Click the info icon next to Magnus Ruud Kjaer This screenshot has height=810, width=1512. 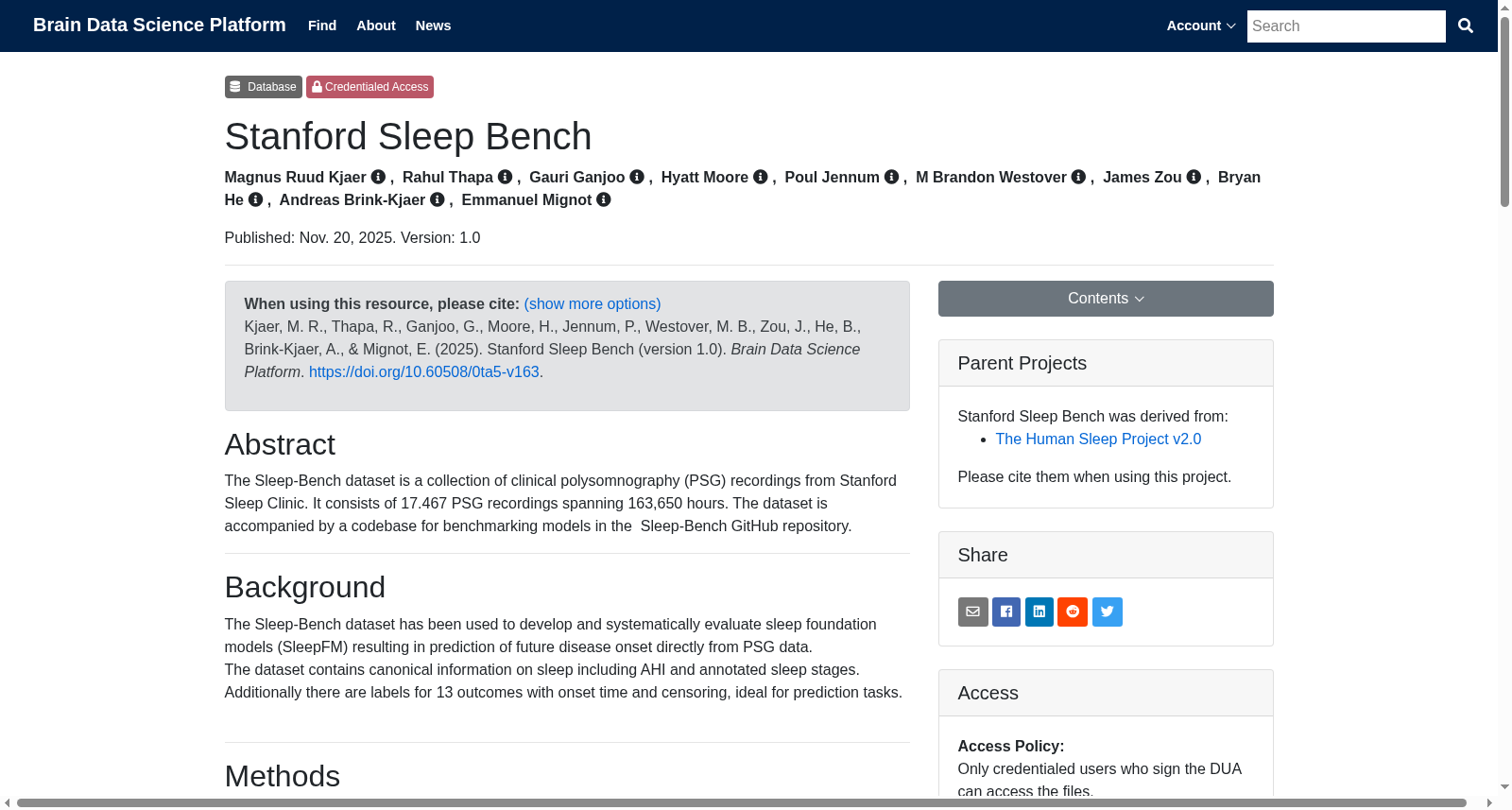pyautogui.click(x=378, y=177)
